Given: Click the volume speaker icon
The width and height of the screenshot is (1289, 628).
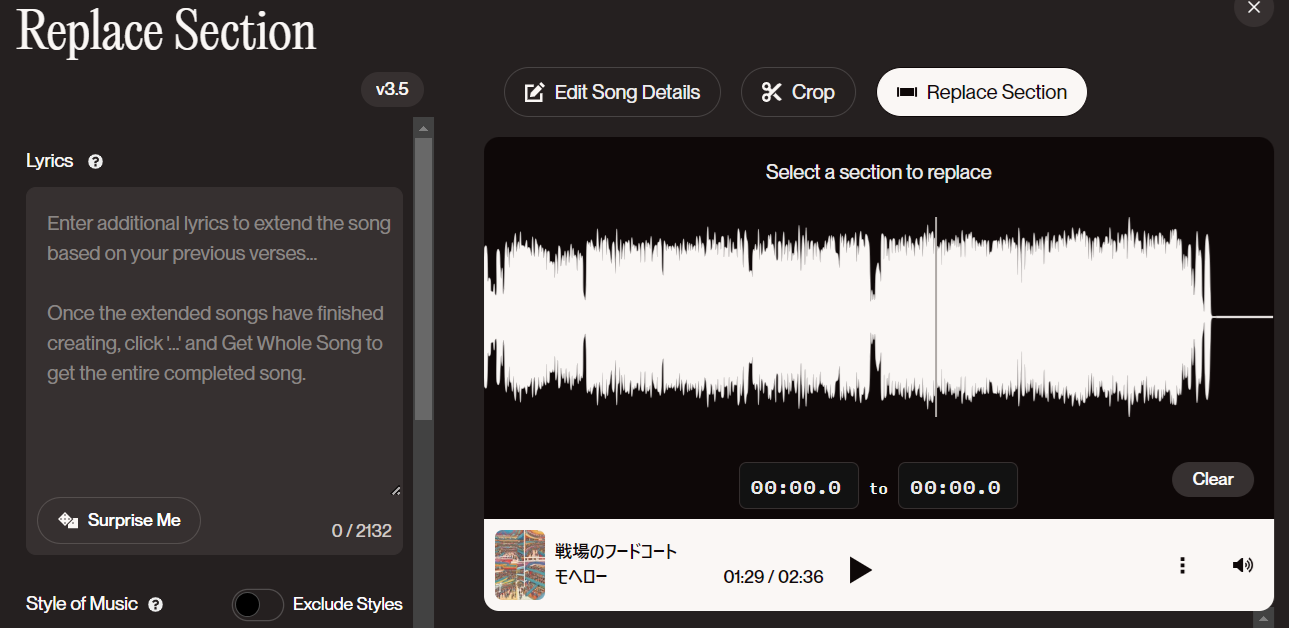Looking at the screenshot, I should tap(1242, 565).
